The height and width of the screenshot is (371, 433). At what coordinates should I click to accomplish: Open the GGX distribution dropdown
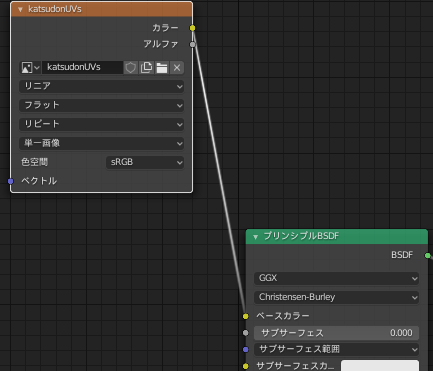[x=336, y=278]
